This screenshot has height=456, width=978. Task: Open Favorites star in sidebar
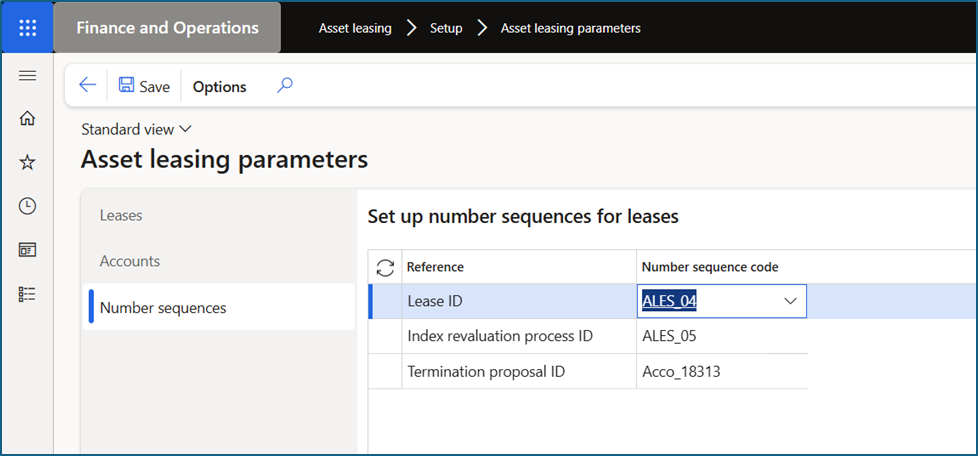tap(28, 162)
